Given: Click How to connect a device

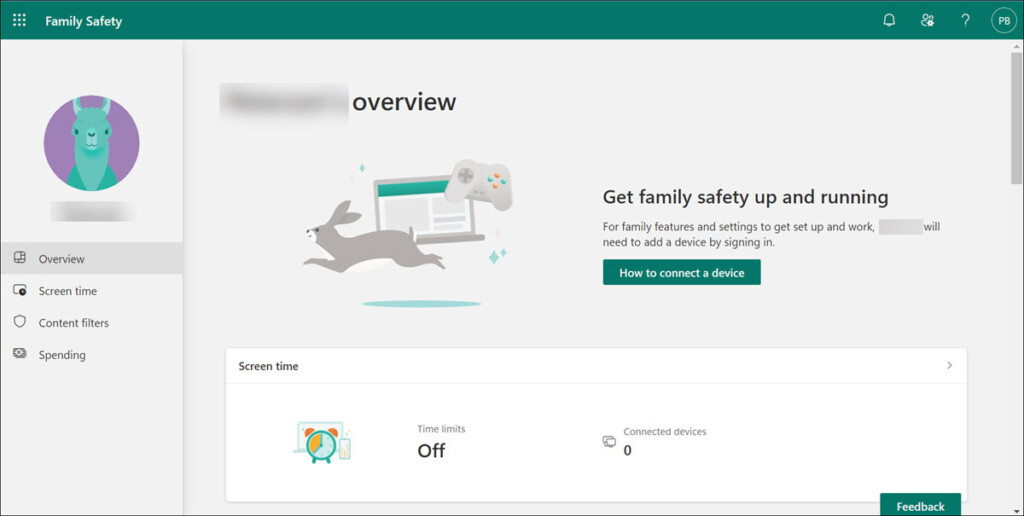Looking at the screenshot, I should (x=681, y=272).
